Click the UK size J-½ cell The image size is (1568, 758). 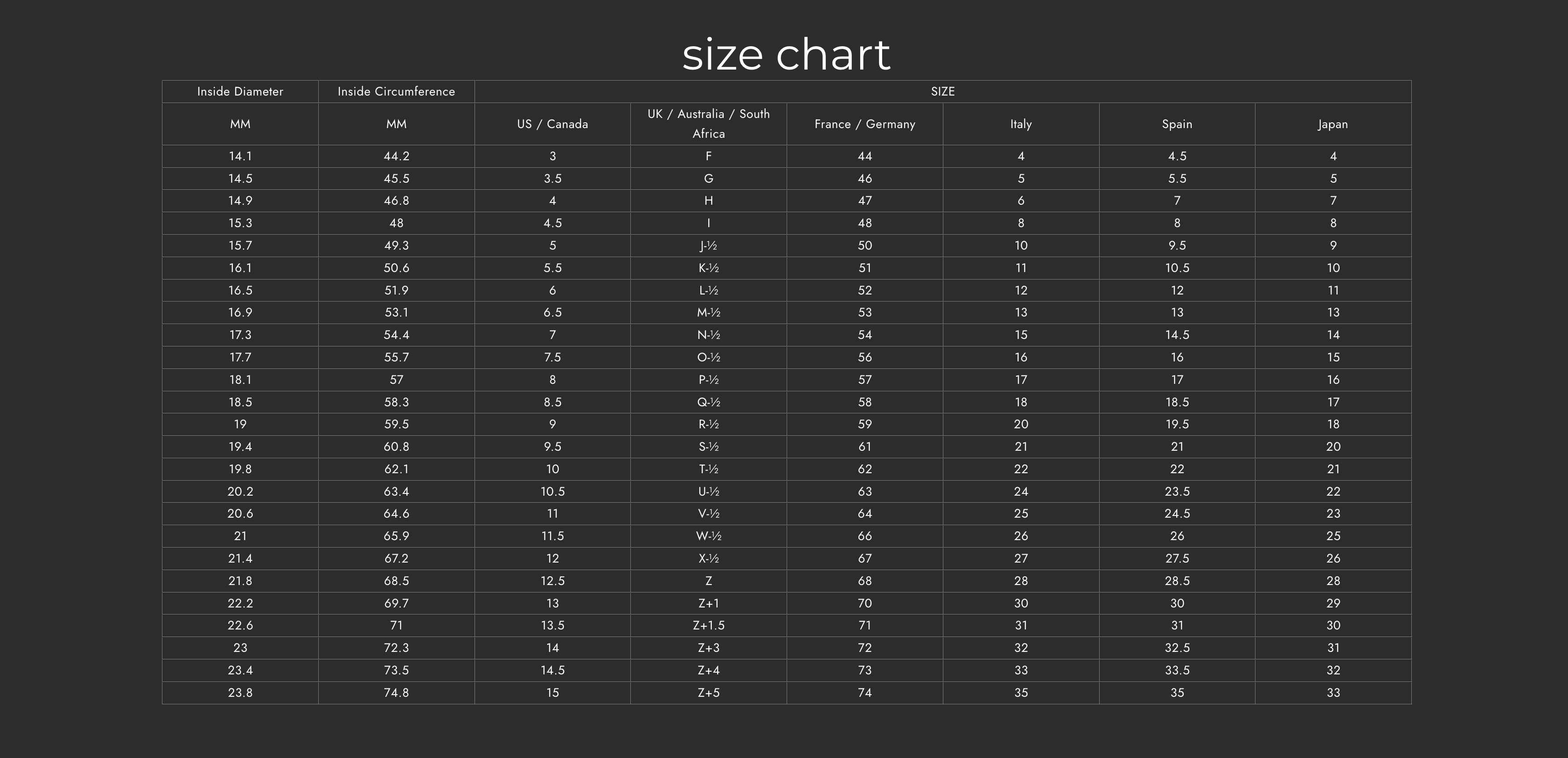click(x=709, y=246)
